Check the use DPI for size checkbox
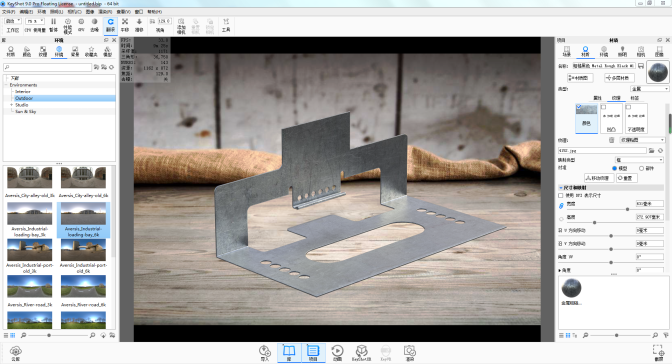Viewport: 672px width, 364px height. click(561, 196)
